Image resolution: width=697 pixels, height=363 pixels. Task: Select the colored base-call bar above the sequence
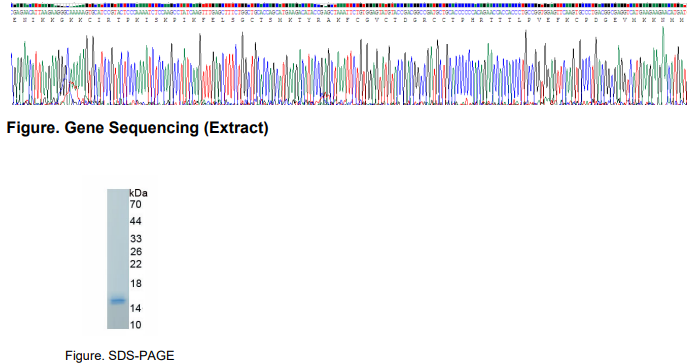[348, 5]
